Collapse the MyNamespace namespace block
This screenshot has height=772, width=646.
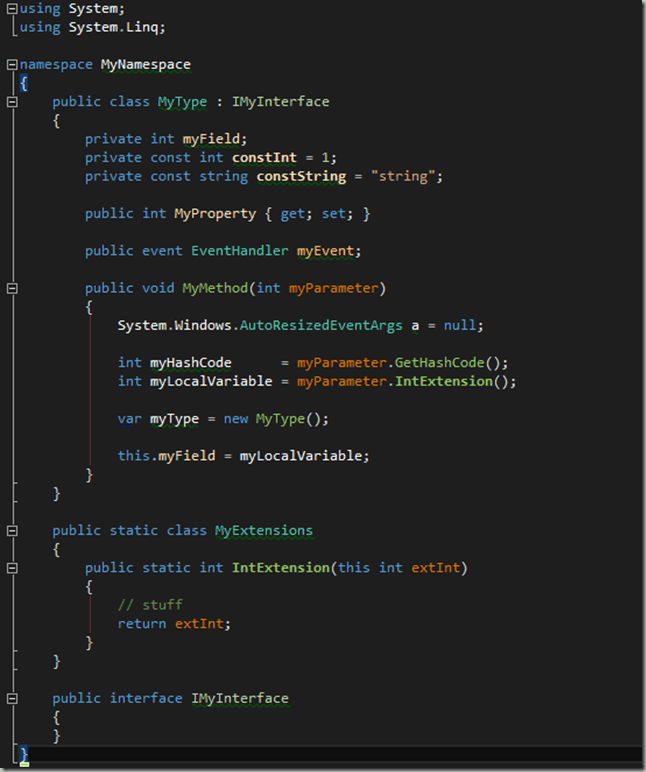pyautogui.click(x=12, y=64)
